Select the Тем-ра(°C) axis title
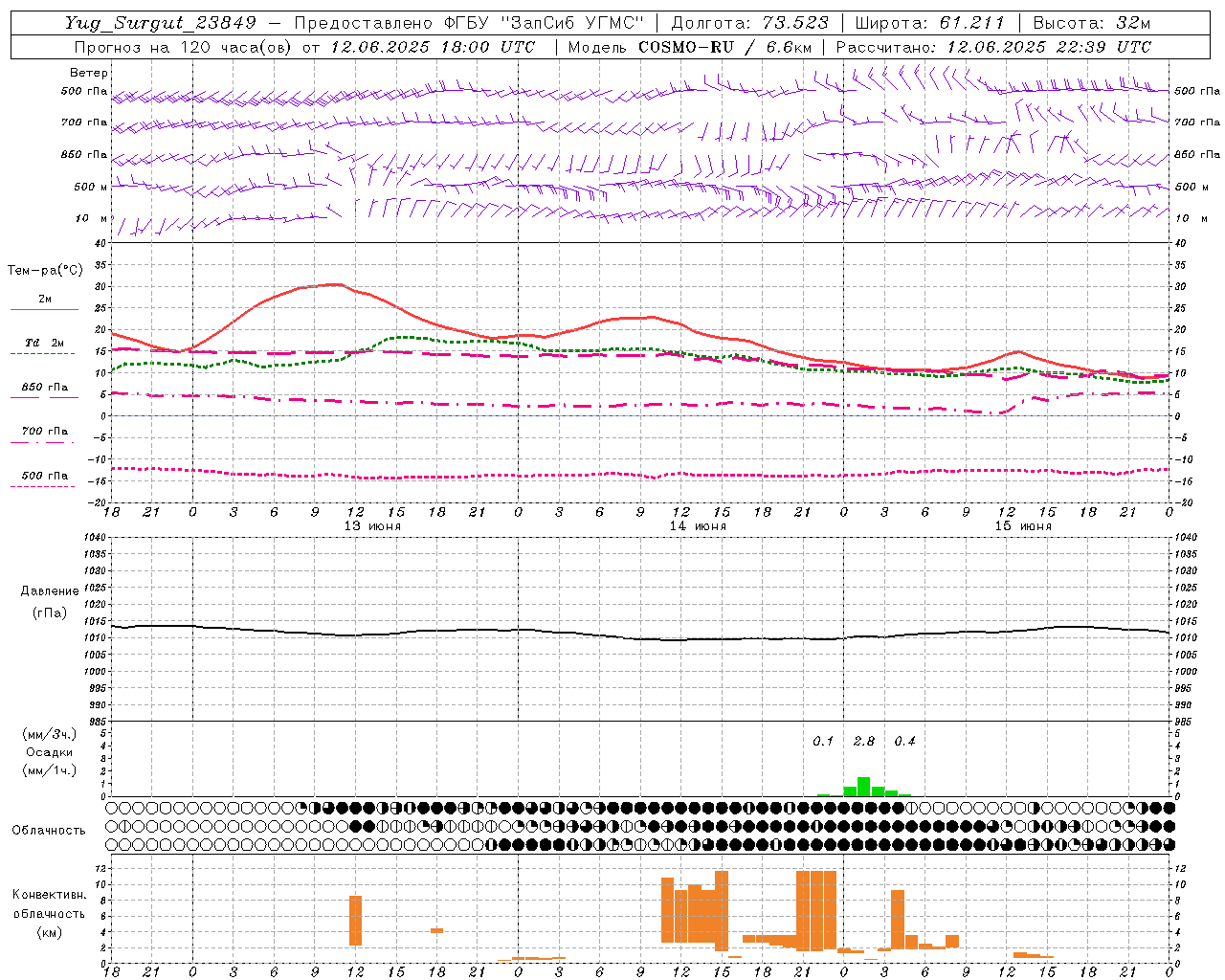Viewport: 1225px width, 980px height. [x=45, y=271]
